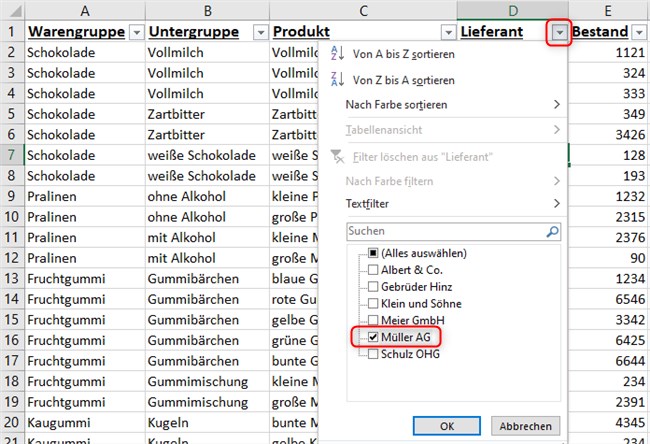650x444 pixels.
Task: Click the Warengruppe header cell text
Action: tap(77, 32)
